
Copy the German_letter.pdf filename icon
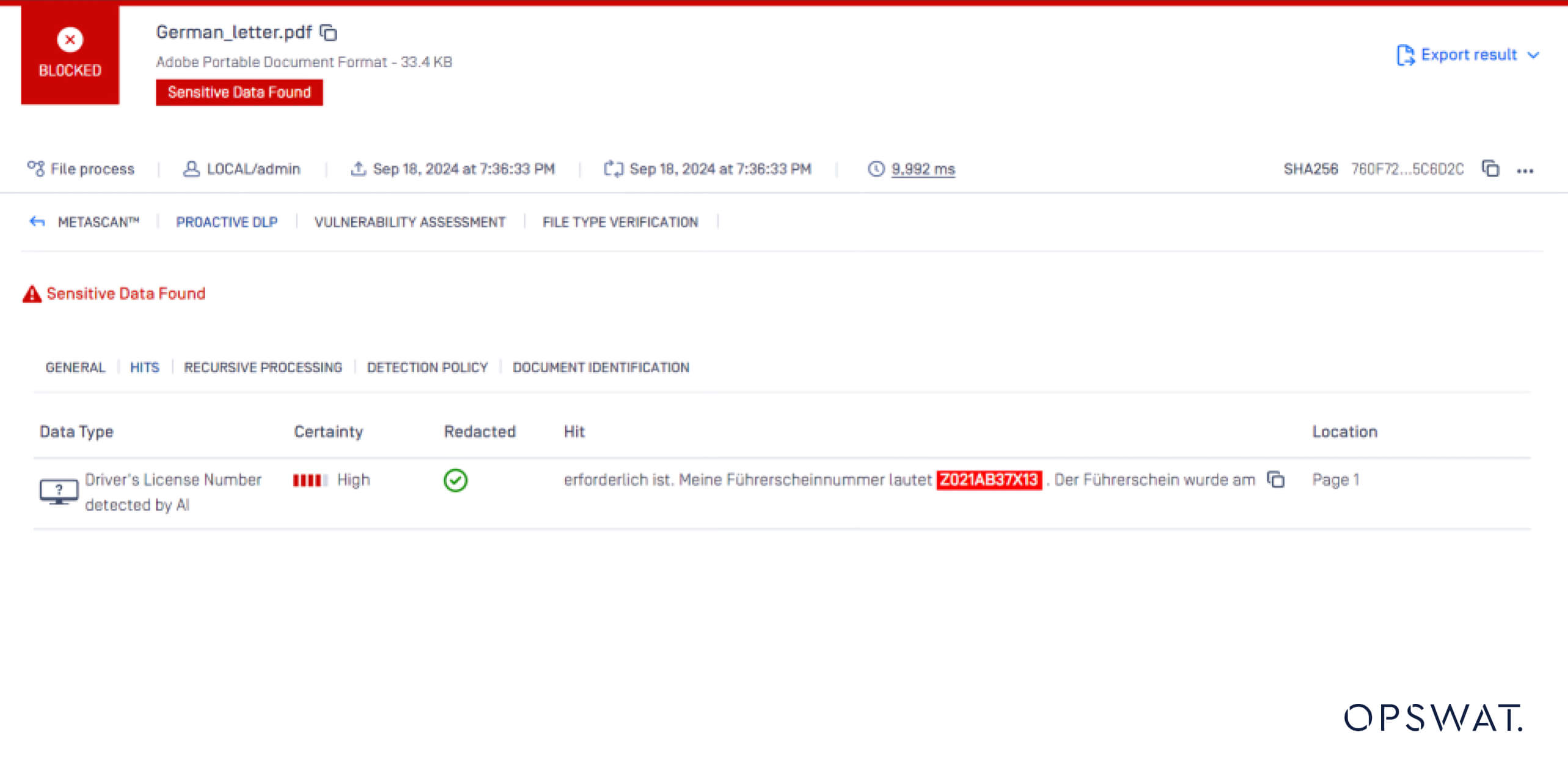329,32
